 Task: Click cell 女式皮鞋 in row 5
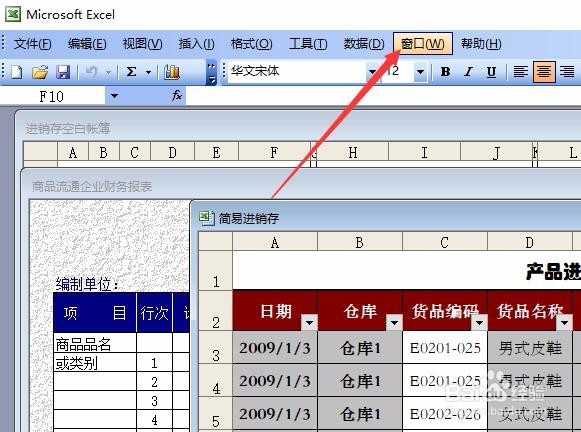[x=530, y=413]
